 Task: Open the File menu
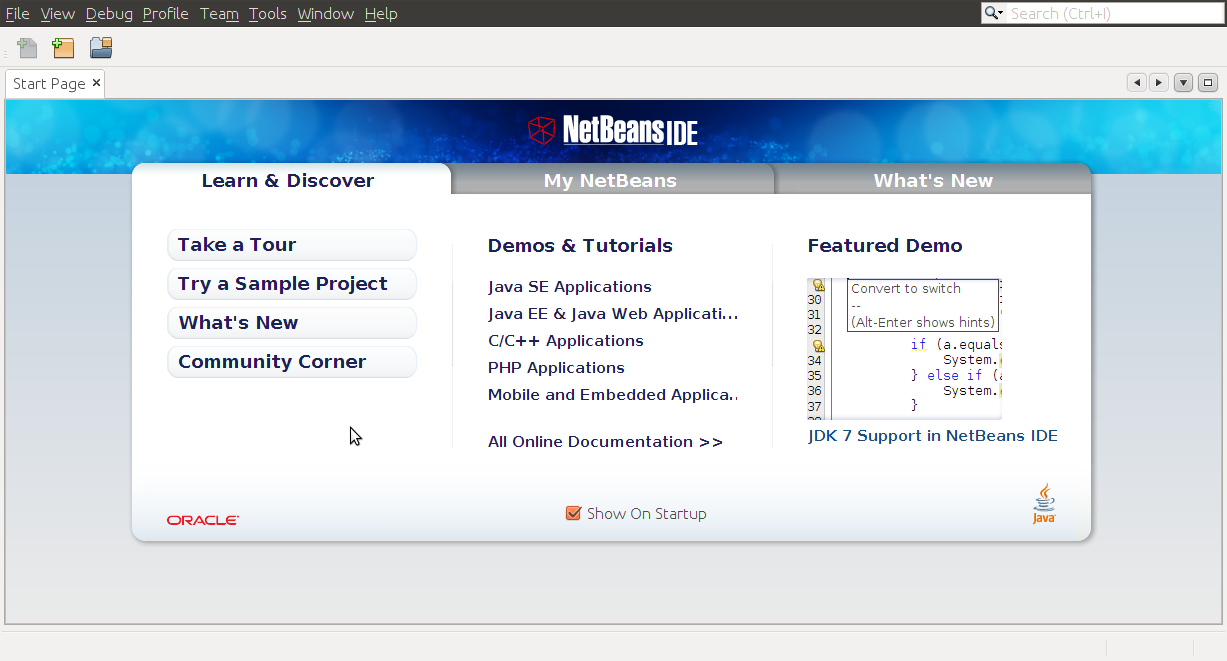[17, 13]
